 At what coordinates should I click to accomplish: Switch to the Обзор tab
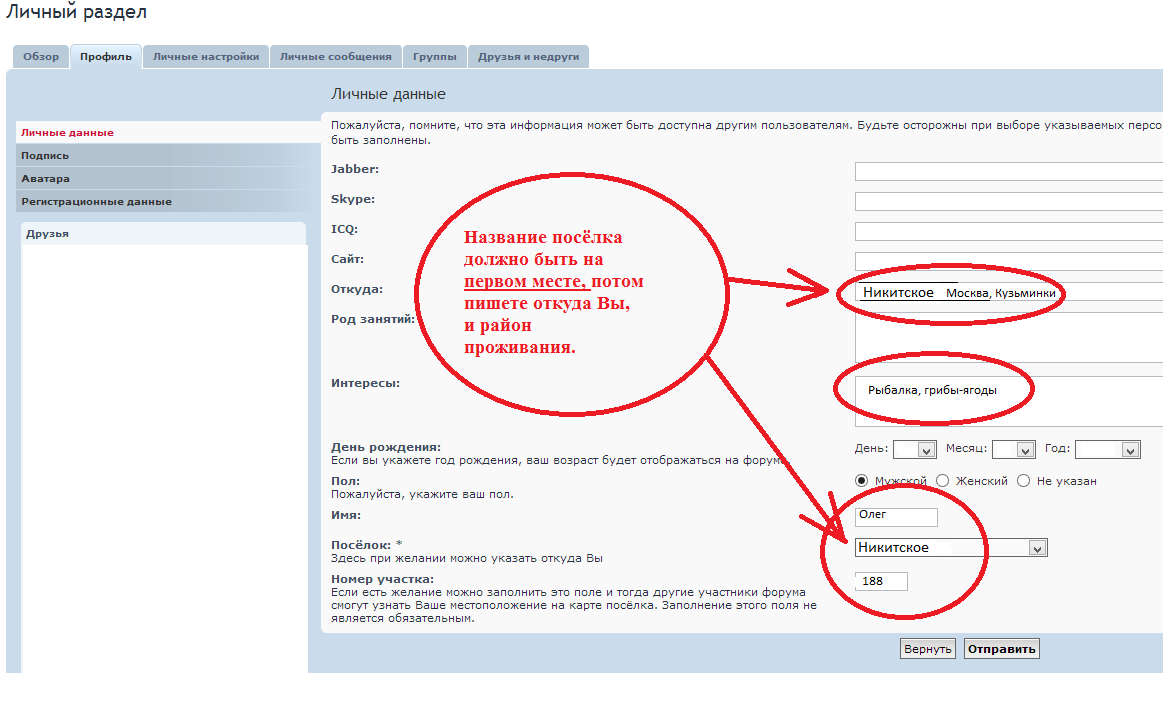[41, 57]
